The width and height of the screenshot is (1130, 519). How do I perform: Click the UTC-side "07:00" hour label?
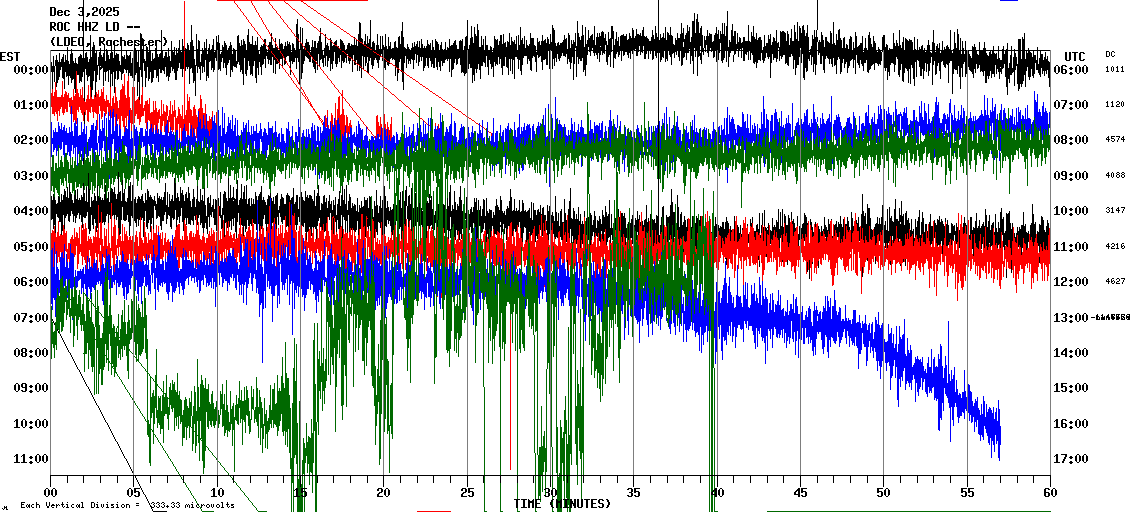point(1070,105)
